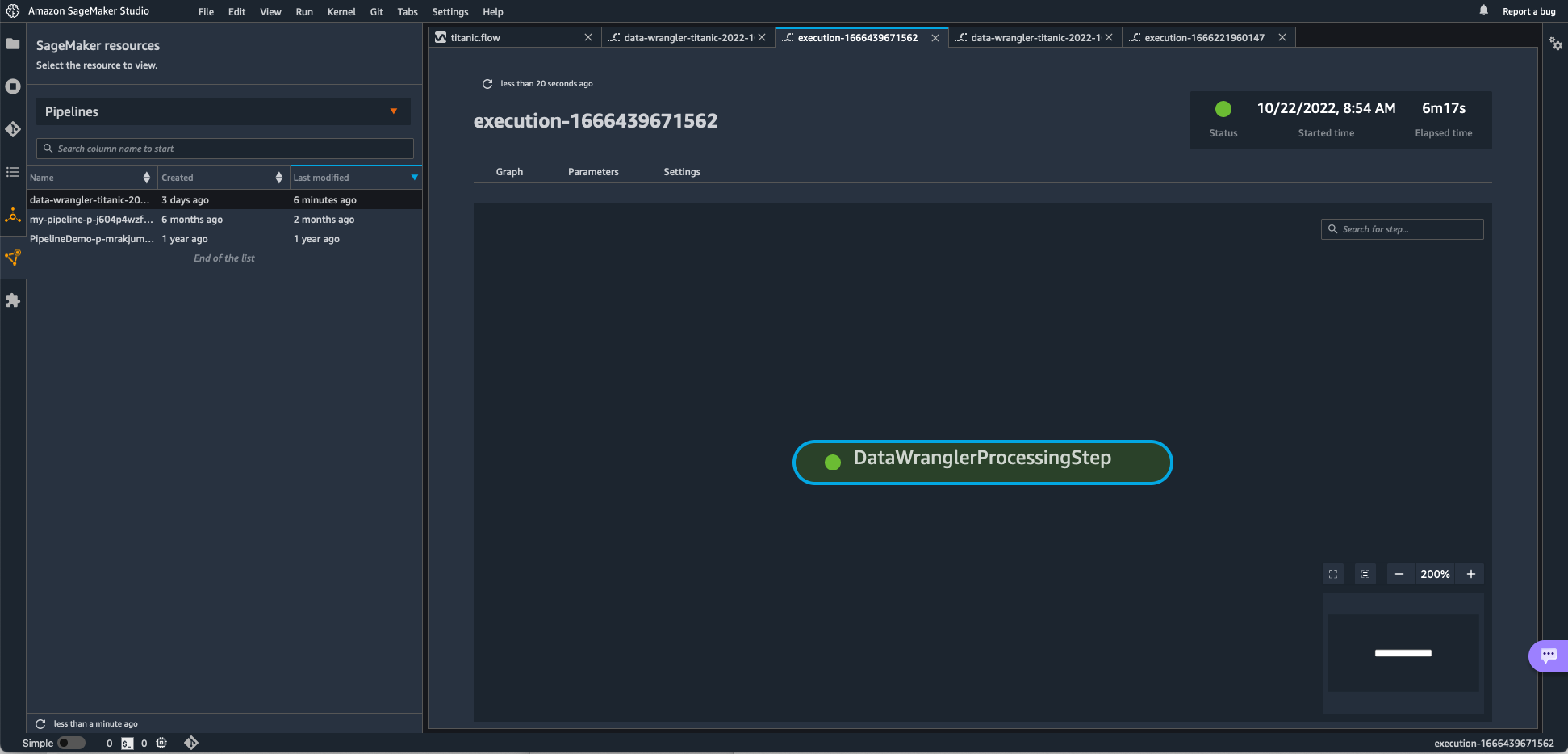Open the View menu

[271, 12]
